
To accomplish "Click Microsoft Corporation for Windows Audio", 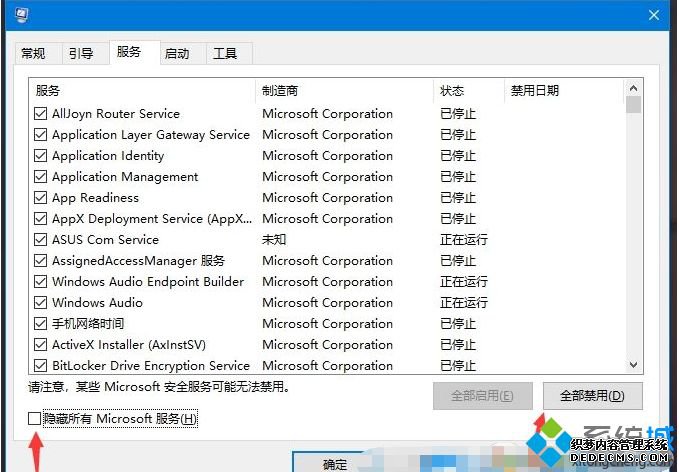I will [327, 303].
